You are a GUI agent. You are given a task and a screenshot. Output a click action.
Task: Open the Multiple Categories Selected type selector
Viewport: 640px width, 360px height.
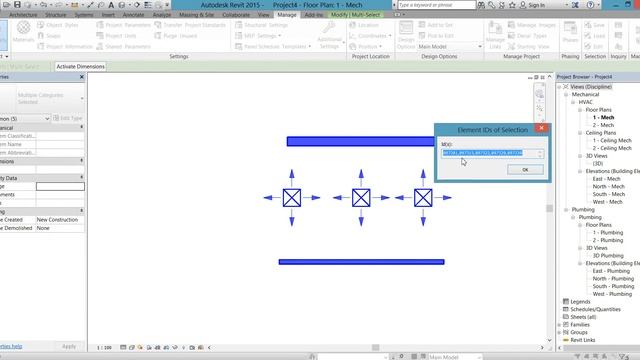(42, 98)
